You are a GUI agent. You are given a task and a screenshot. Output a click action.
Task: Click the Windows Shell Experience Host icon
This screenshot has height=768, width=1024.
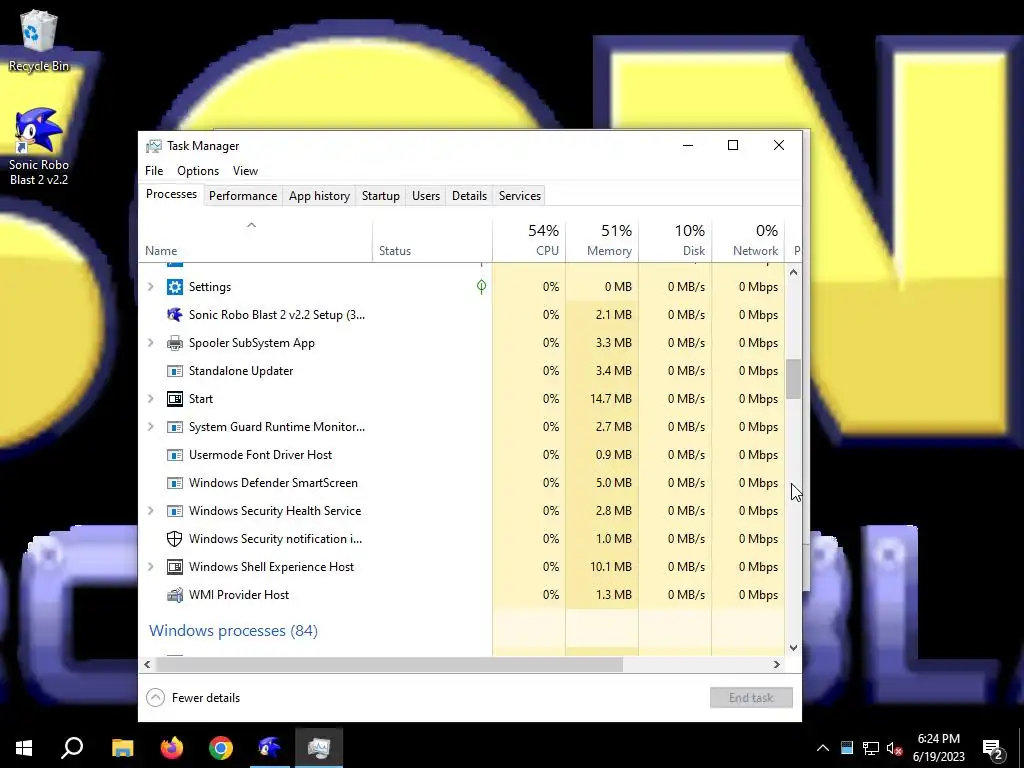point(174,567)
